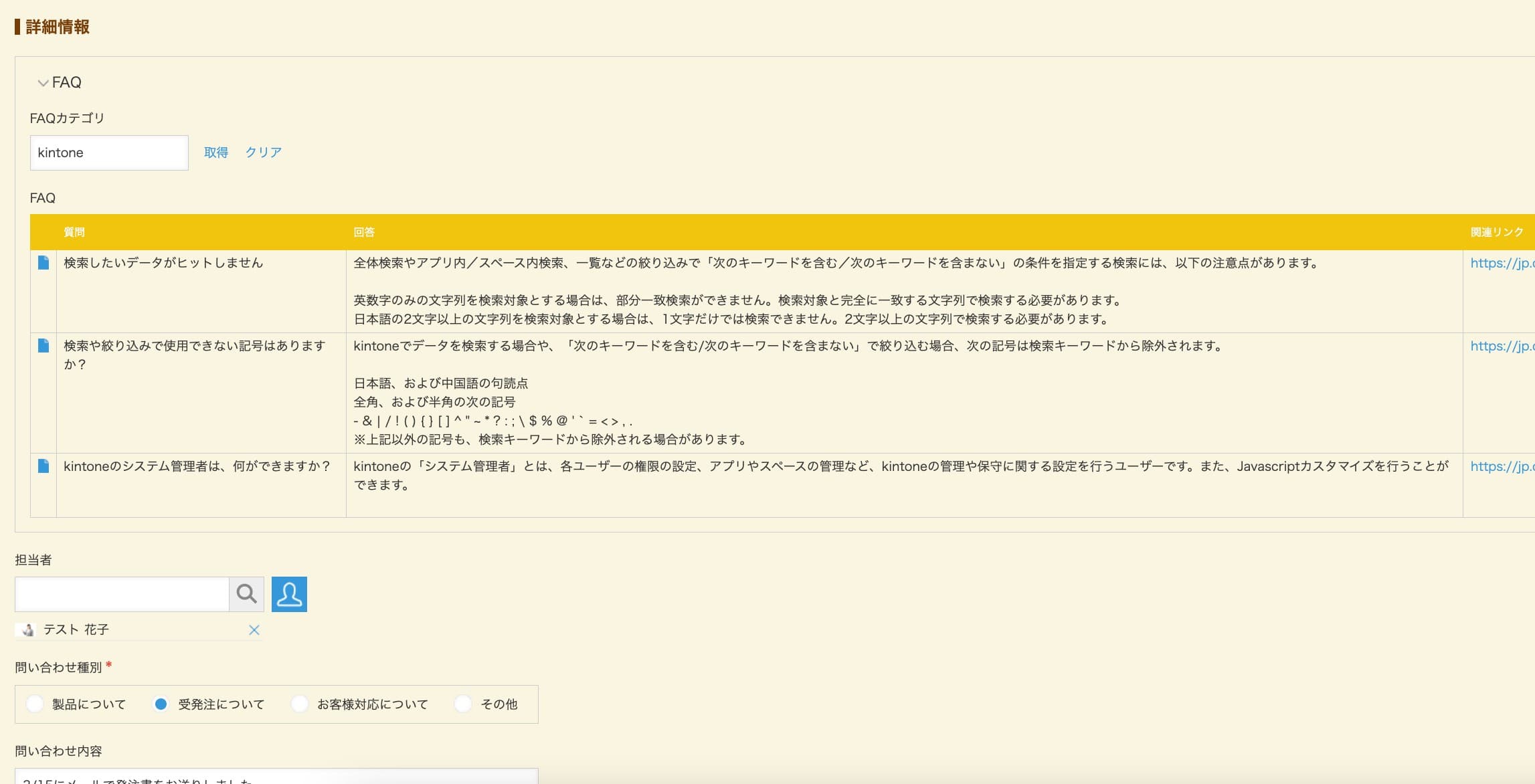
Task: Click the 問い合わせ内容 text area
Action: (276, 776)
